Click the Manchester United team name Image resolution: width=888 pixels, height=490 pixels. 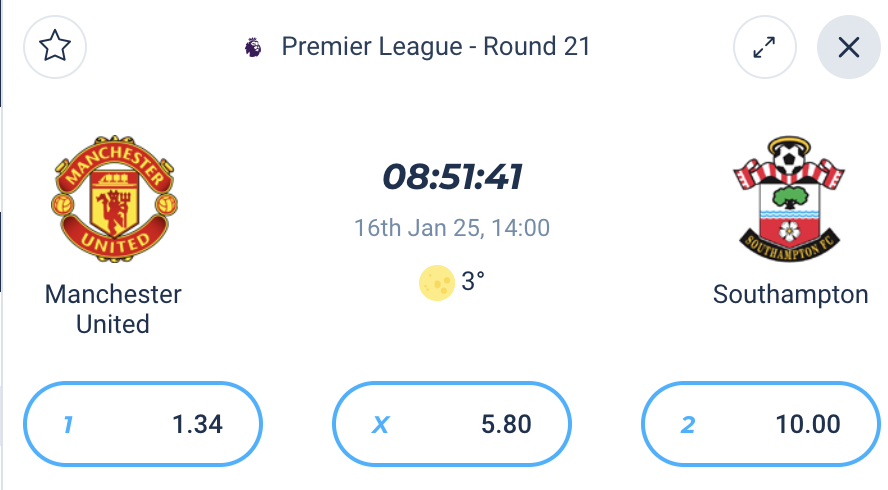[113, 309]
